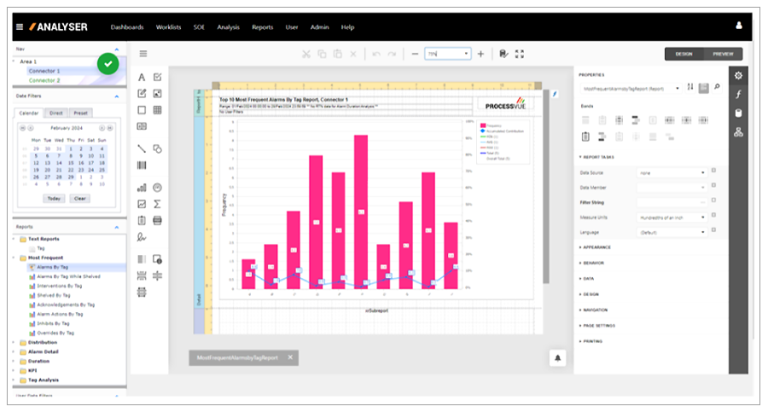Click the smart tag icon at the canvas corner
Screen dimensions: 768x412
554,94
